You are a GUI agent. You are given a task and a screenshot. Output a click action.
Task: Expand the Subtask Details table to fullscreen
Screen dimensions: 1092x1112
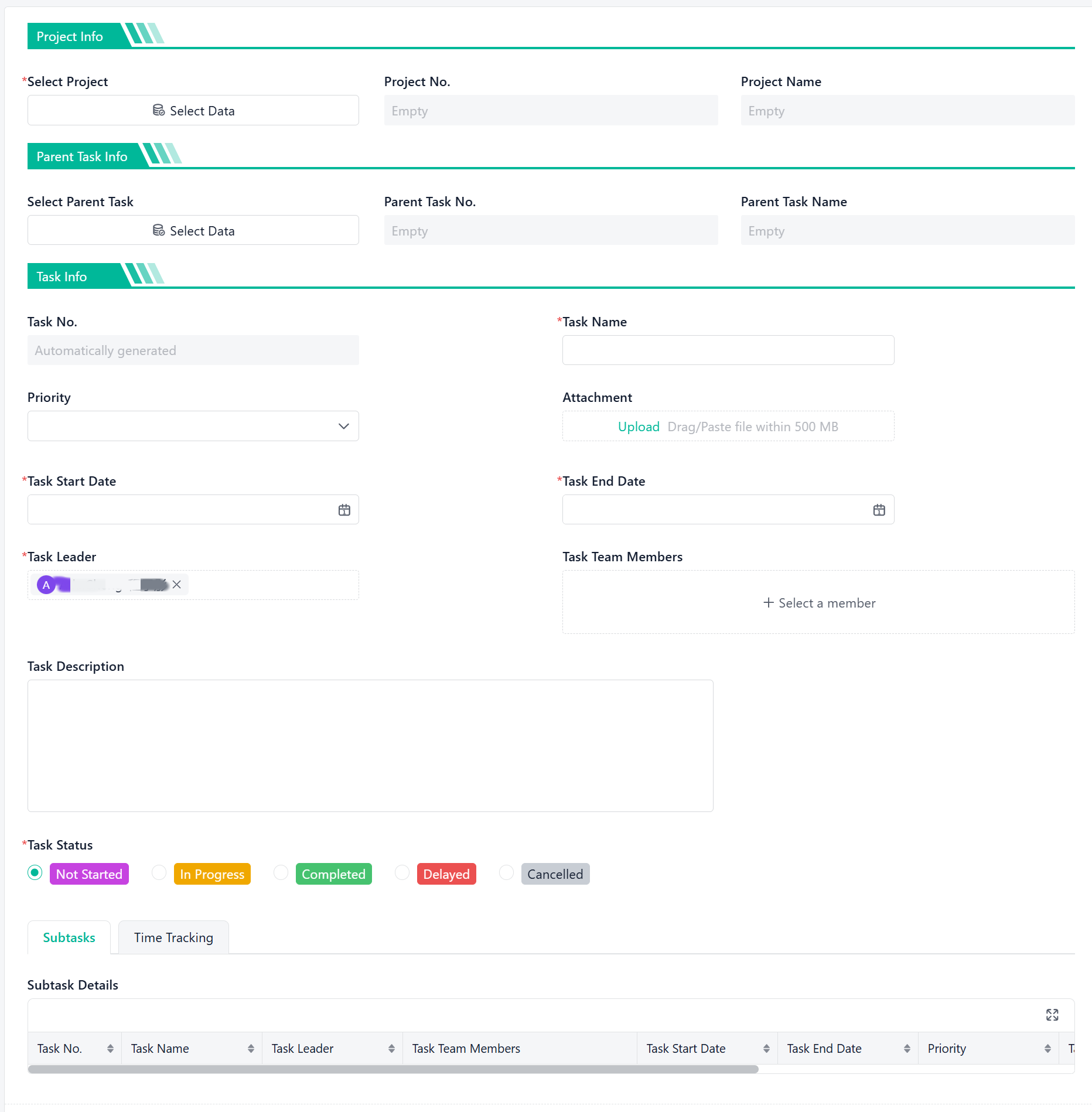point(1052,1015)
